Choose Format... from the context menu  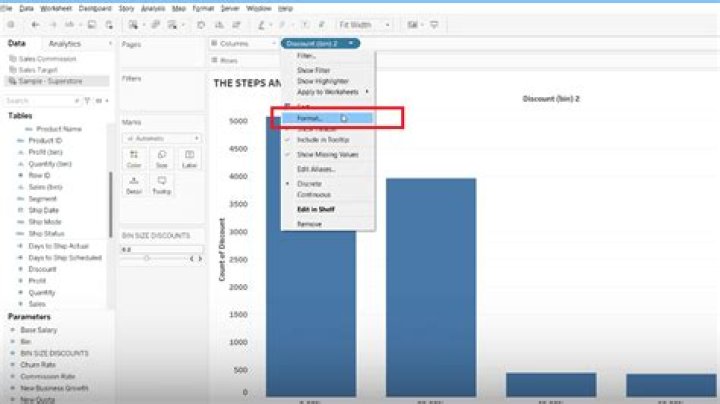pos(310,118)
